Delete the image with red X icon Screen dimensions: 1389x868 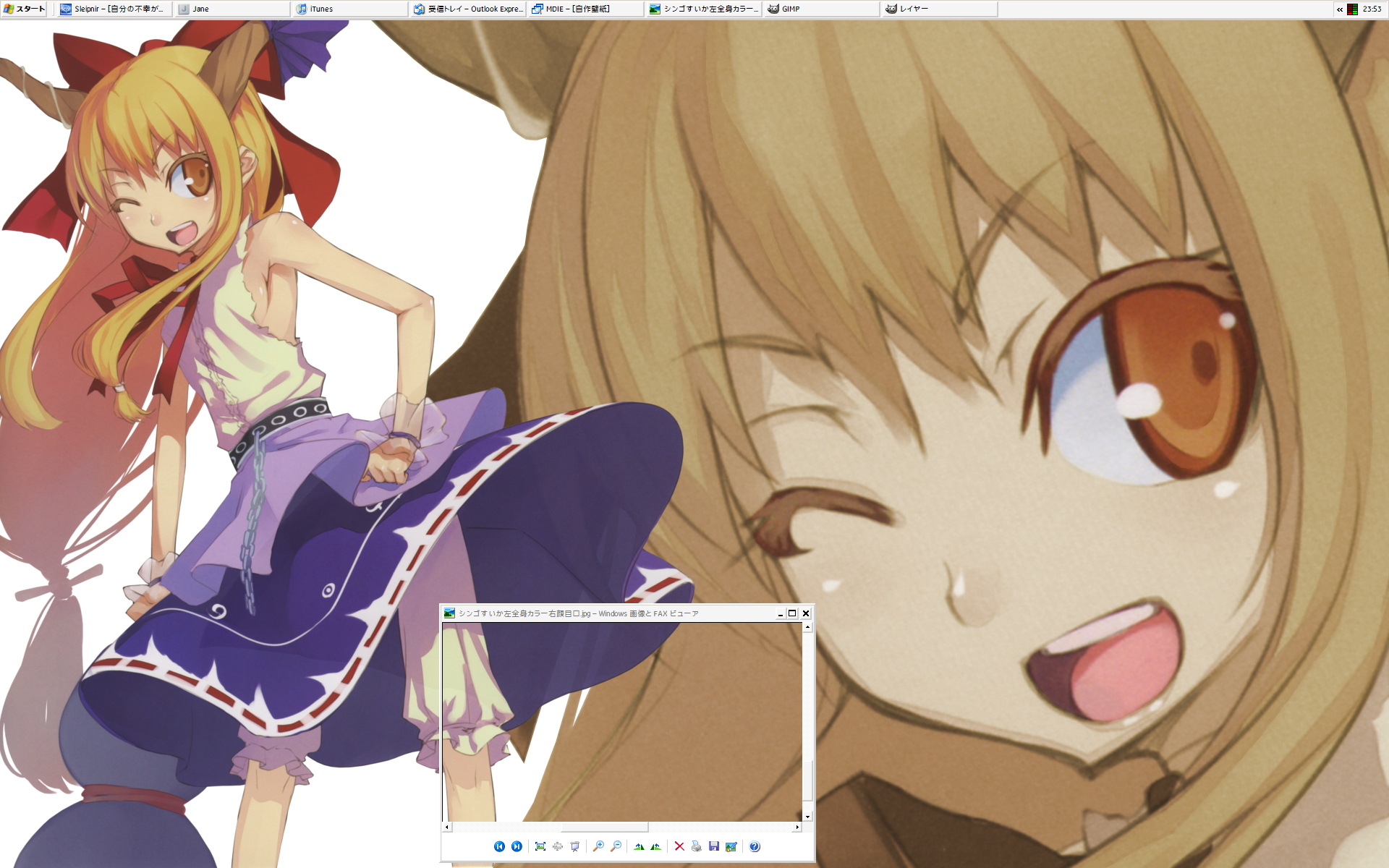coord(679,846)
